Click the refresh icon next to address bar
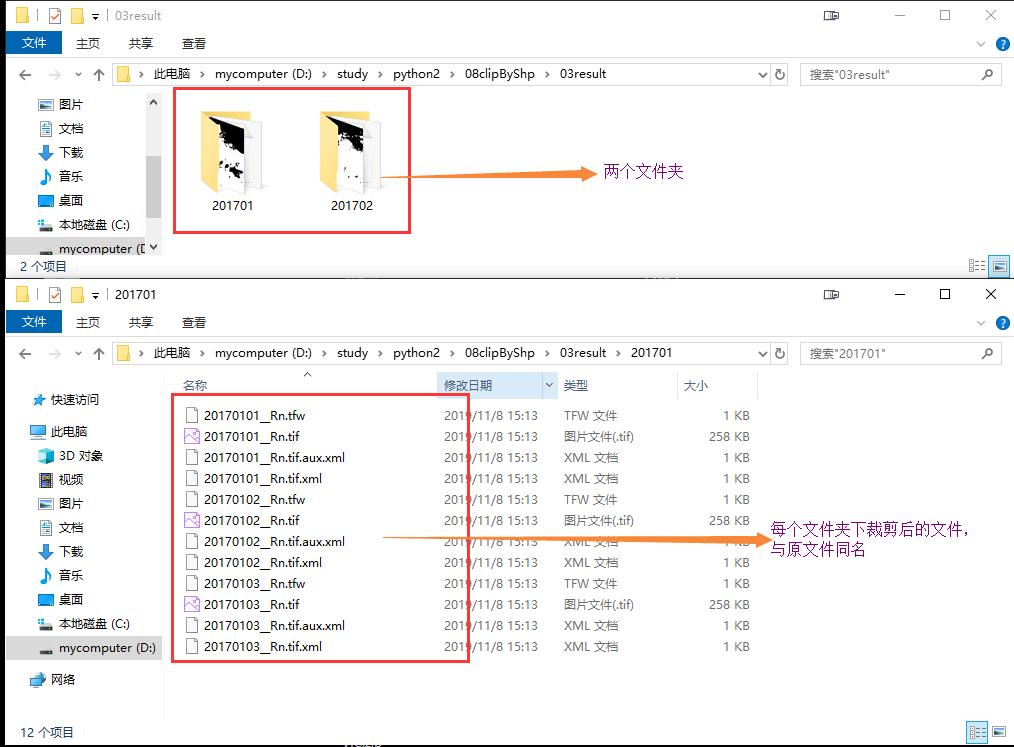This screenshot has width=1014, height=747. tap(779, 73)
